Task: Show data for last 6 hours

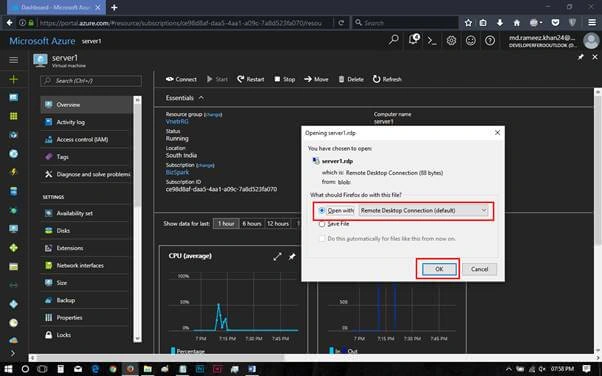Action: point(252,224)
